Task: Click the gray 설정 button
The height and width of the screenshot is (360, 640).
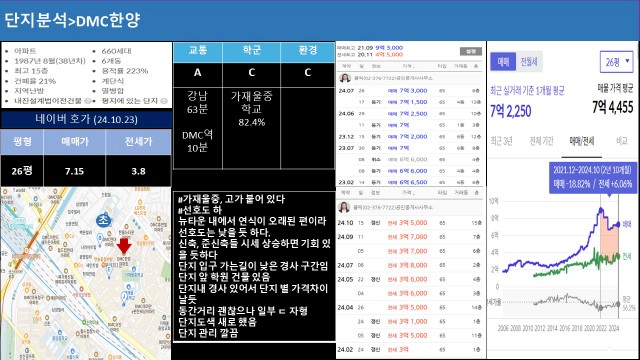Action: 471,51
